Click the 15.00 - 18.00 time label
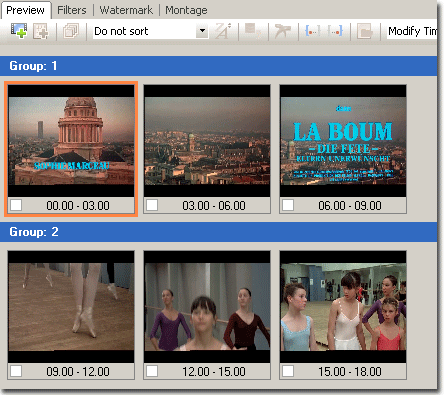This screenshot has height=395, width=444. 350,371
